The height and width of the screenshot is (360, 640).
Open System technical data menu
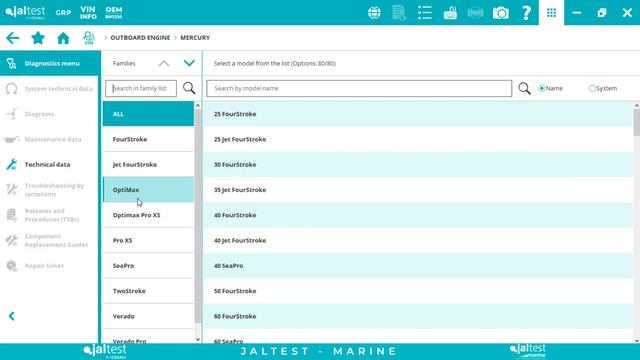tap(50, 89)
